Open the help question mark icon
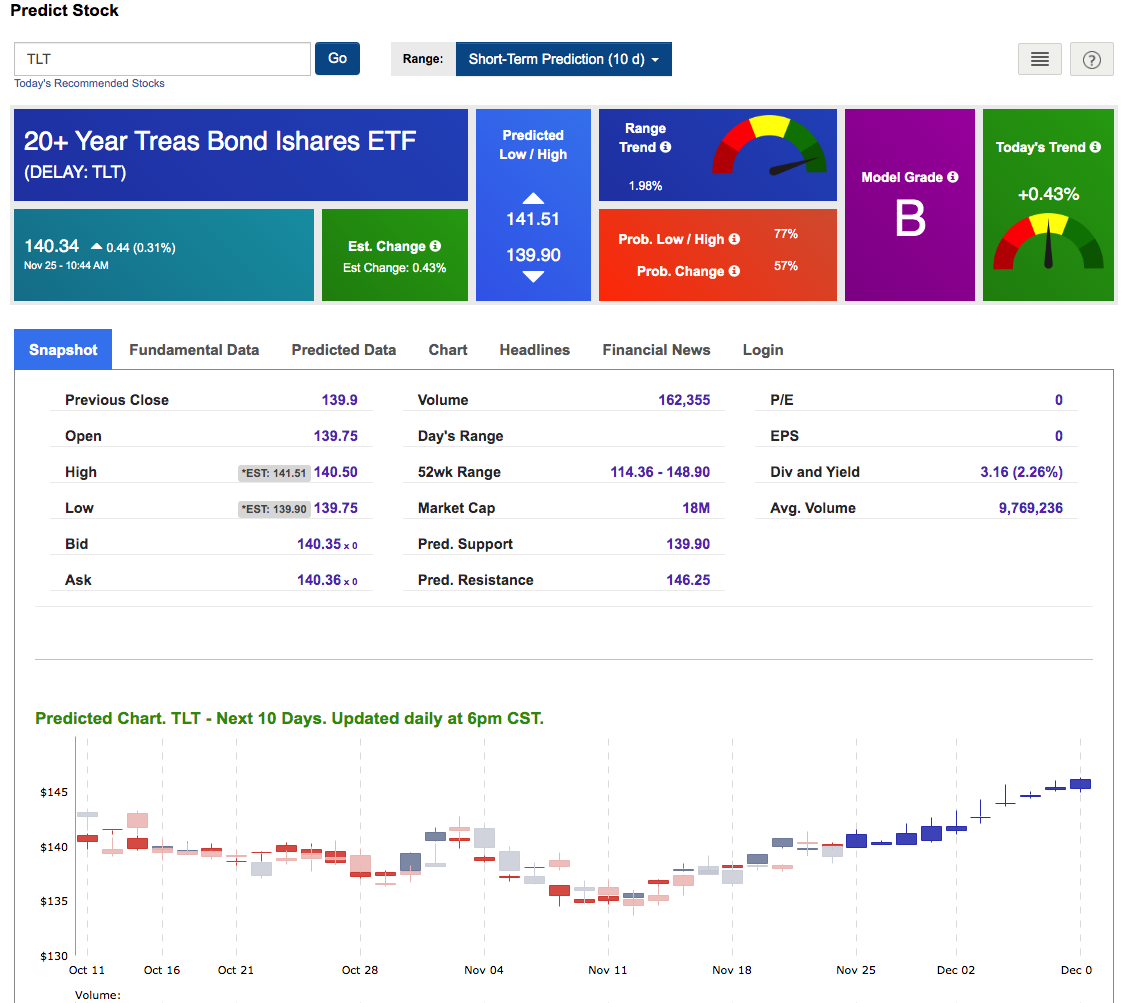 point(1091,59)
